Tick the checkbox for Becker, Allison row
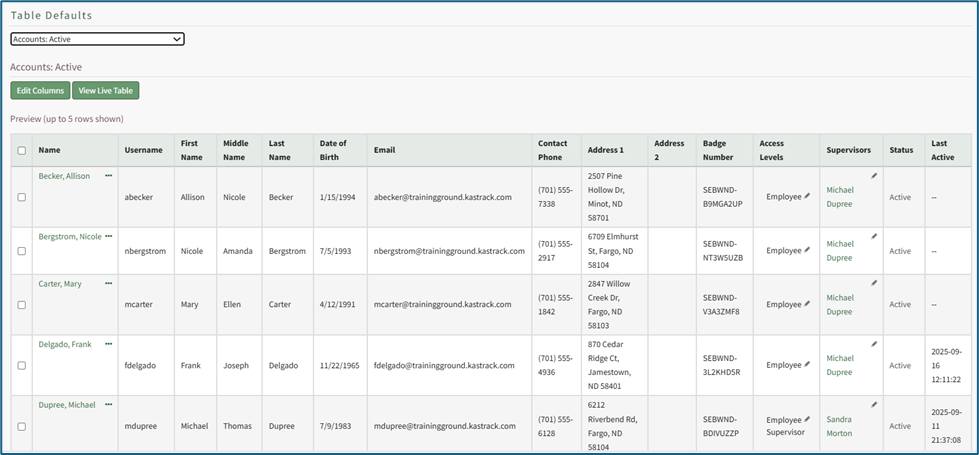 point(22,197)
